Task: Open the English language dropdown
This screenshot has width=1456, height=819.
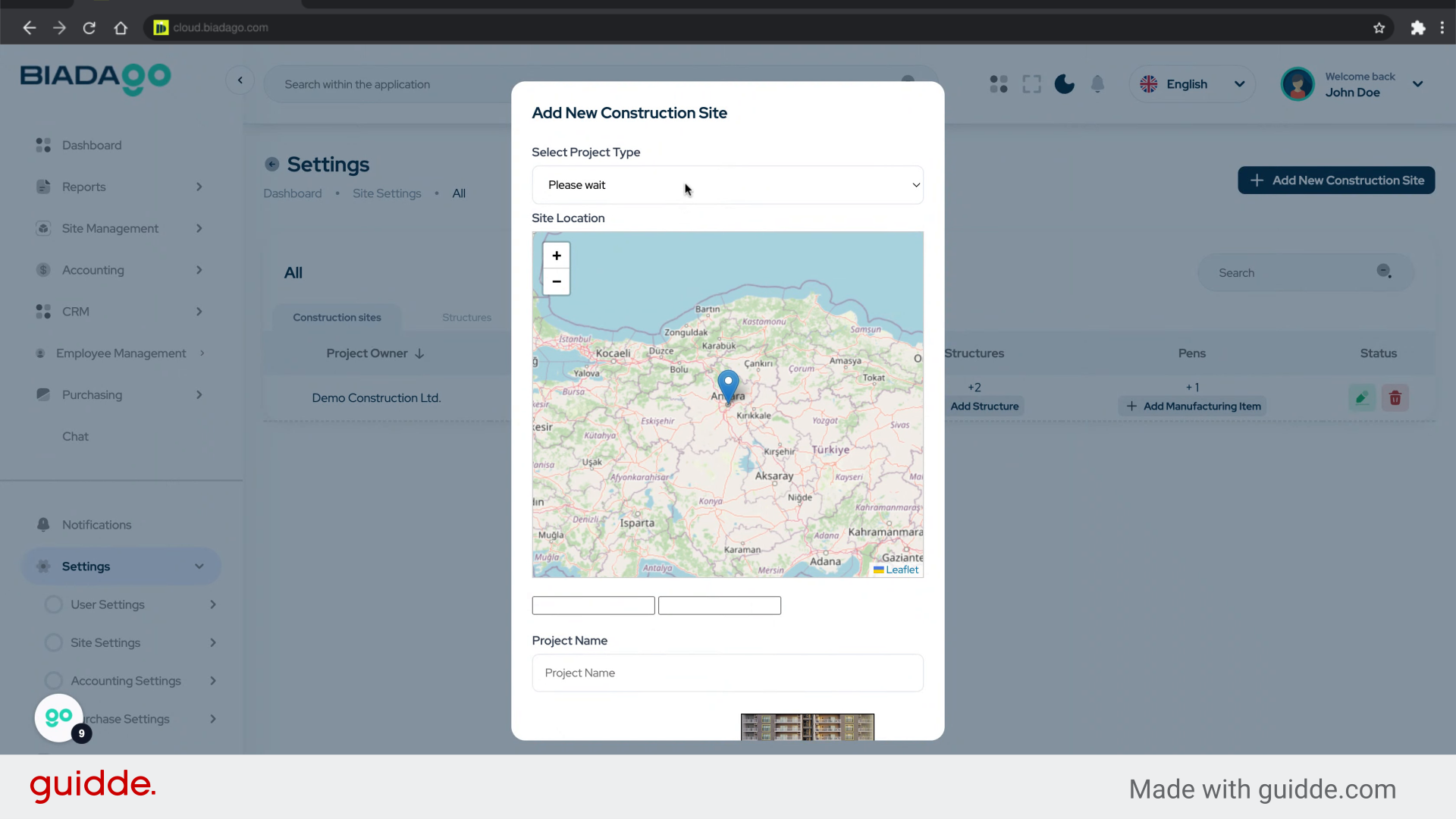Action: coord(1192,84)
